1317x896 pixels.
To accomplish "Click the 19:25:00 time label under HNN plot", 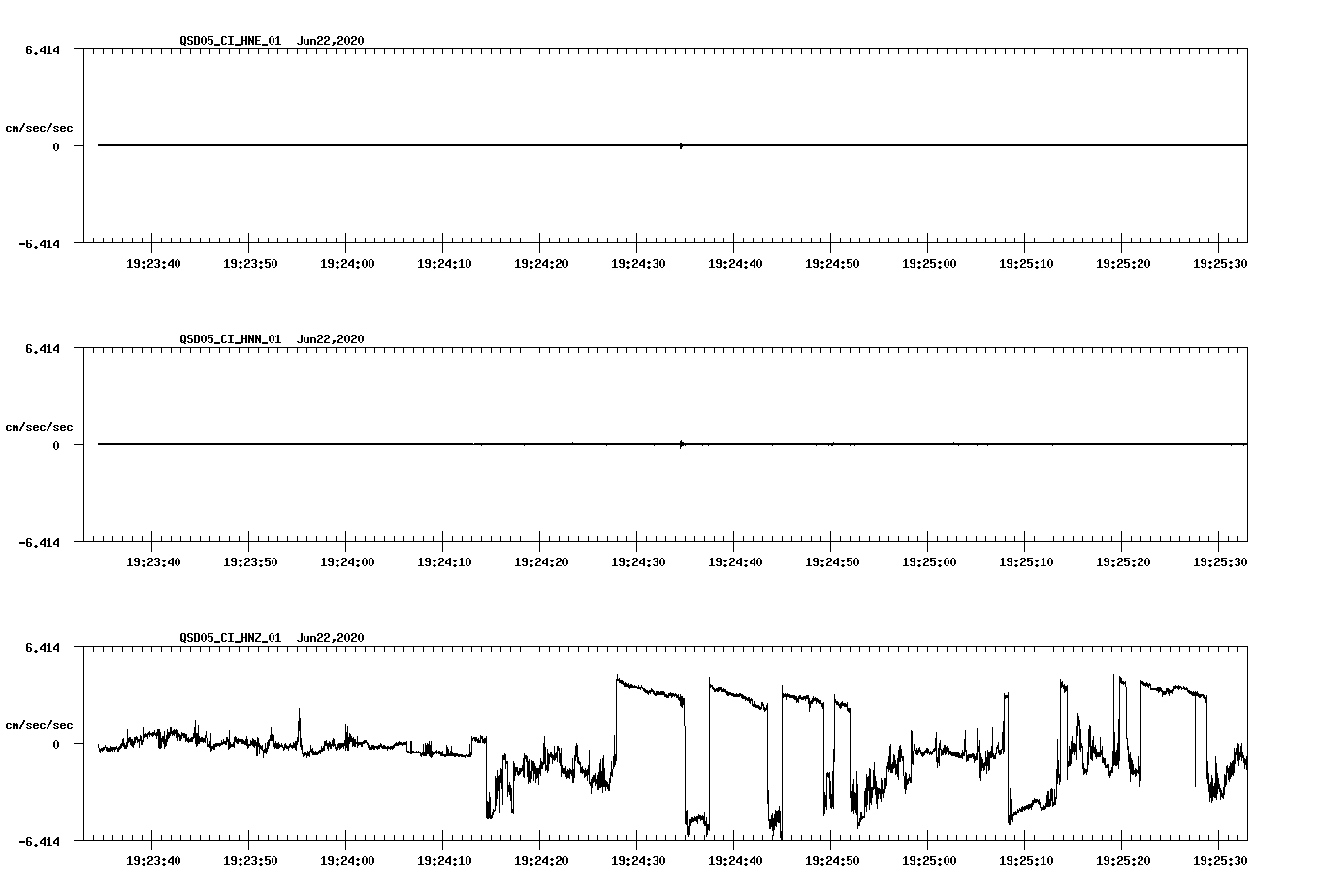I will (x=929, y=562).
